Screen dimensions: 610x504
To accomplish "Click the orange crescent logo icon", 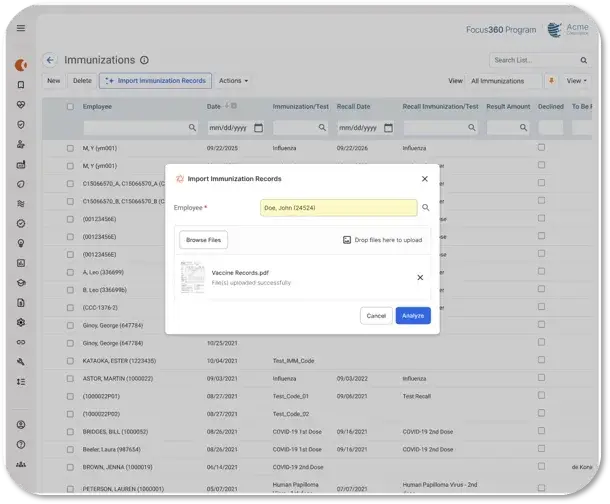I will tap(21, 65).
